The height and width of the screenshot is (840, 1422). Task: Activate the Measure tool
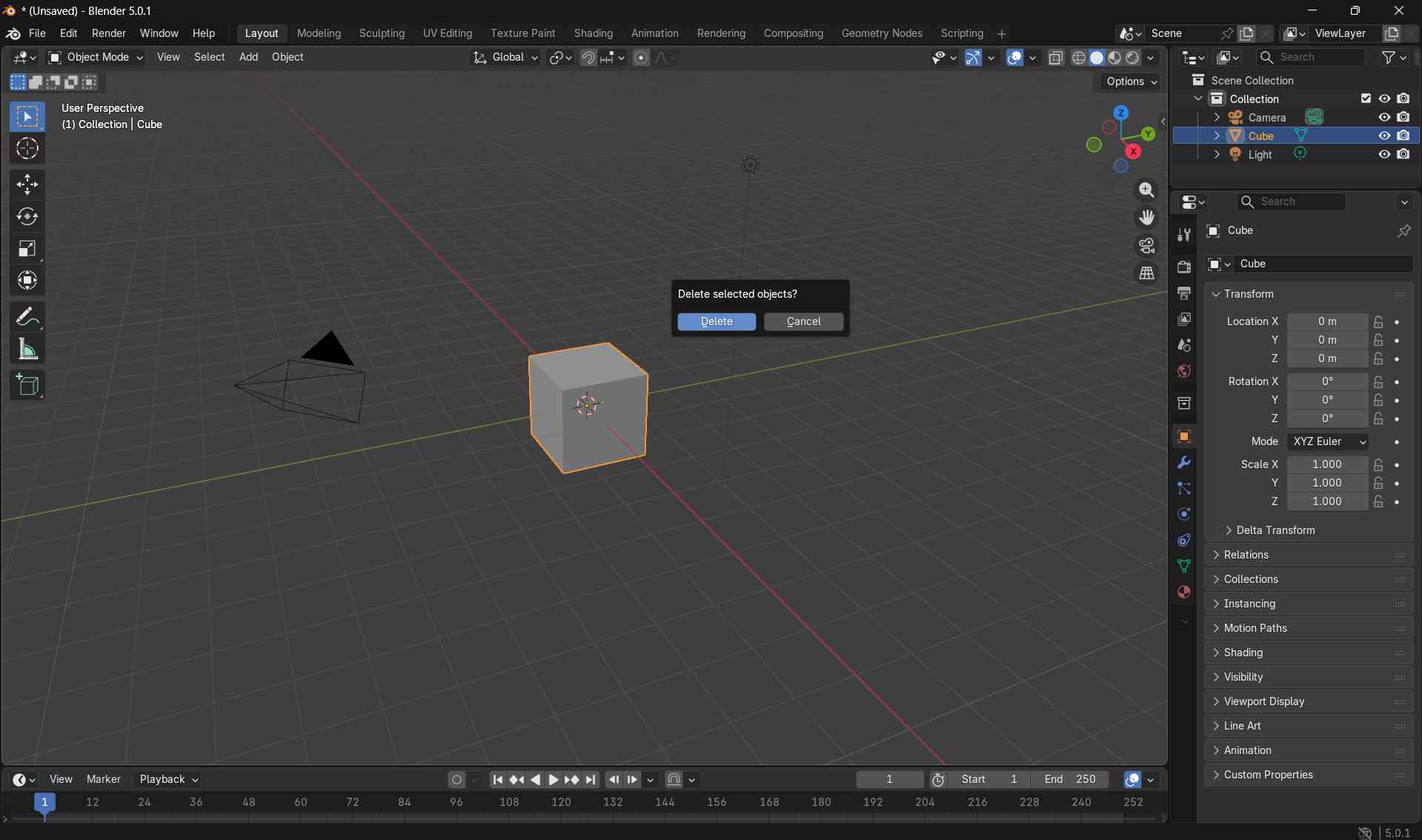coord(27,349)
